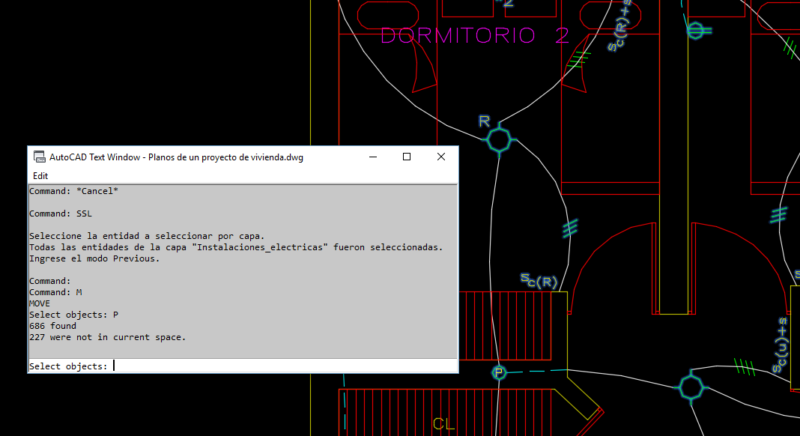Select the cyan R letter label

(x=484, y=121)
